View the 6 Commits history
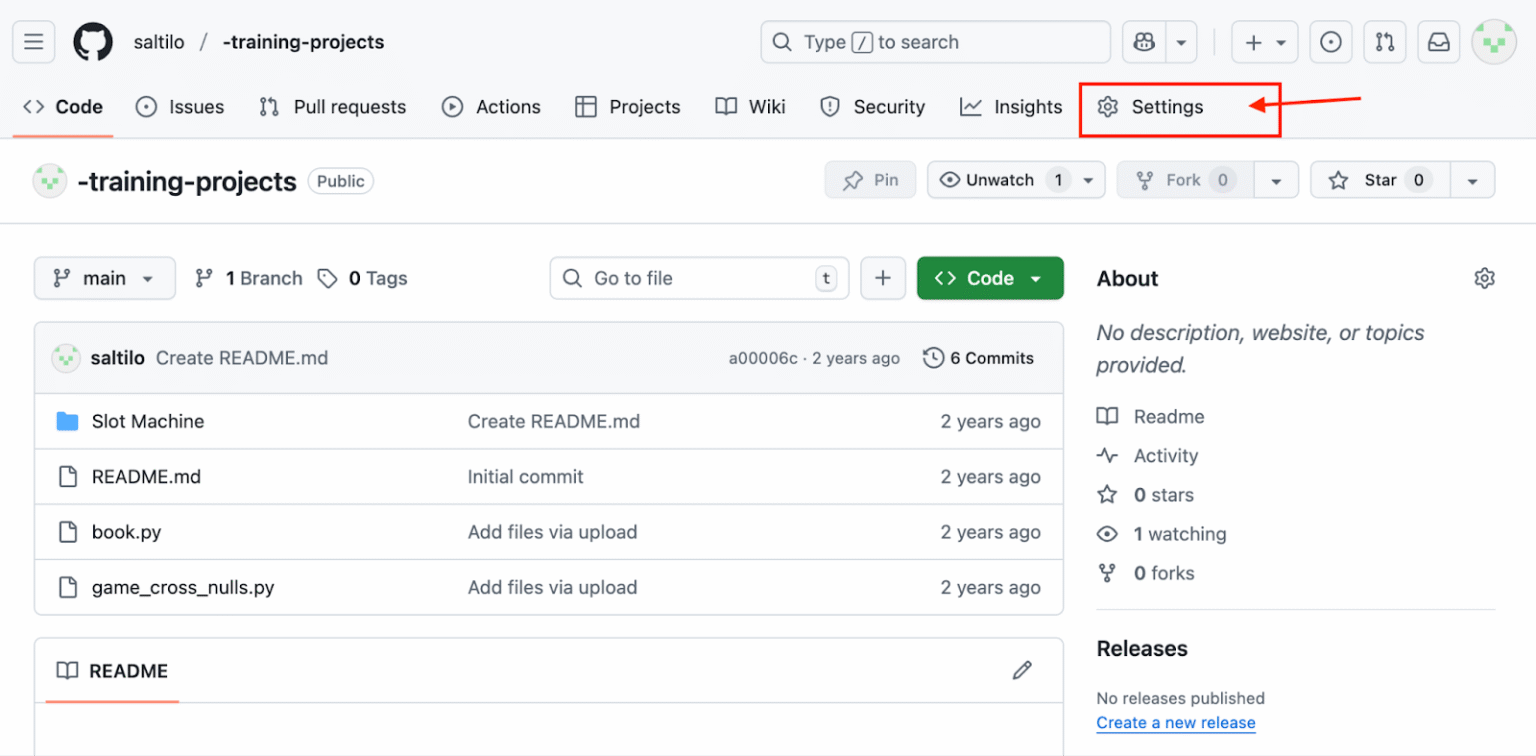Viewport: 1536px width, 756px height. tap(978, 358)
